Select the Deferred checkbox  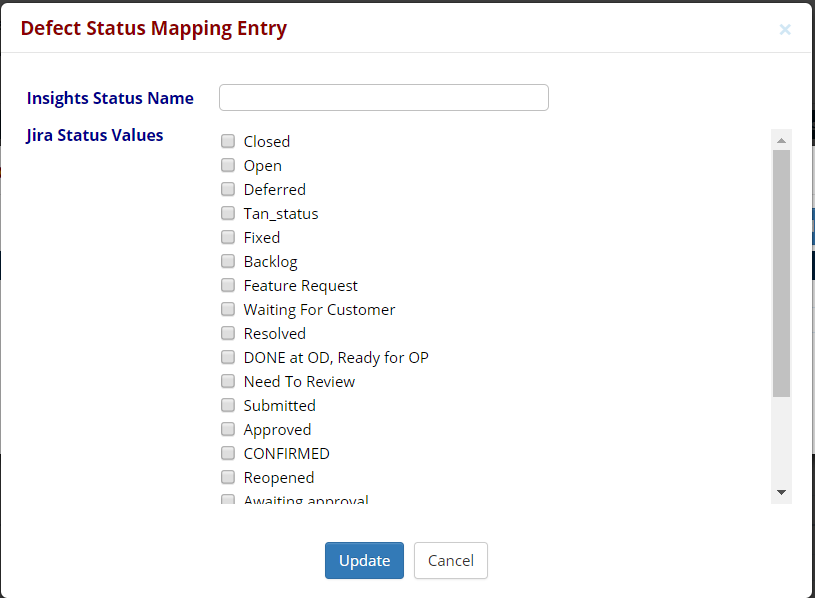227,189
